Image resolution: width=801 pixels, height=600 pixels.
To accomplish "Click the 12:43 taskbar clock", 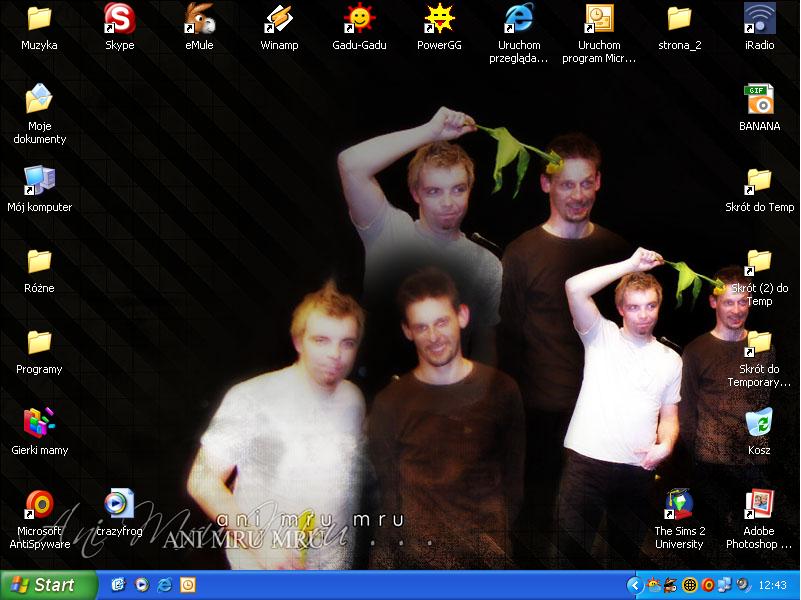I will pos(772,585).
